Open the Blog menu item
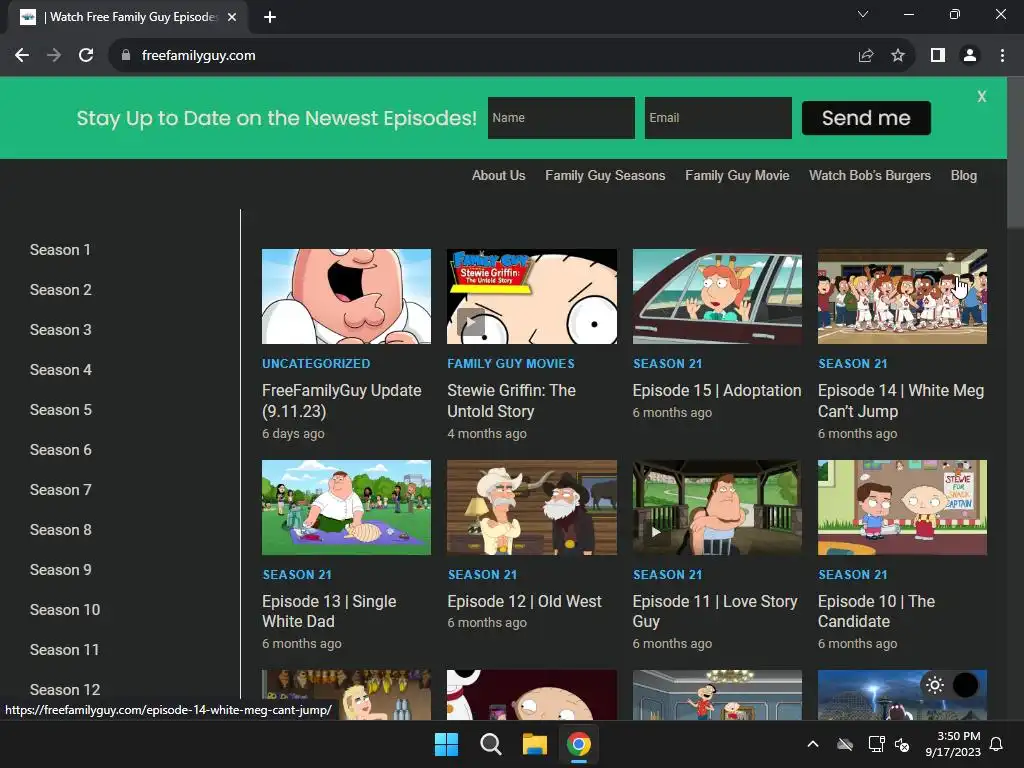Screen dimensions: 1024x768 pos(963,175)
